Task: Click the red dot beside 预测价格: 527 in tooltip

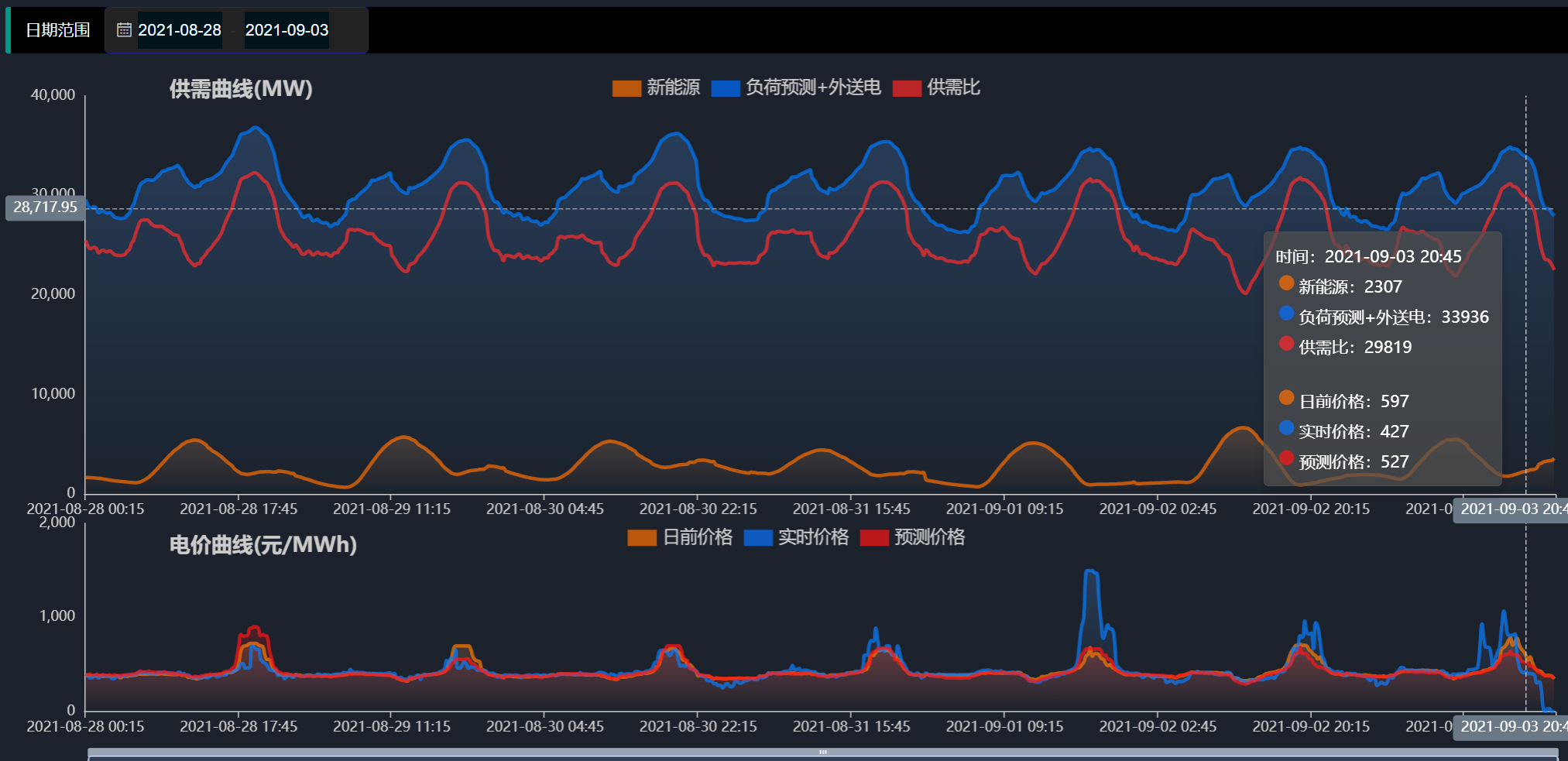Action: pyautogui.click(x=1286, y=458)
